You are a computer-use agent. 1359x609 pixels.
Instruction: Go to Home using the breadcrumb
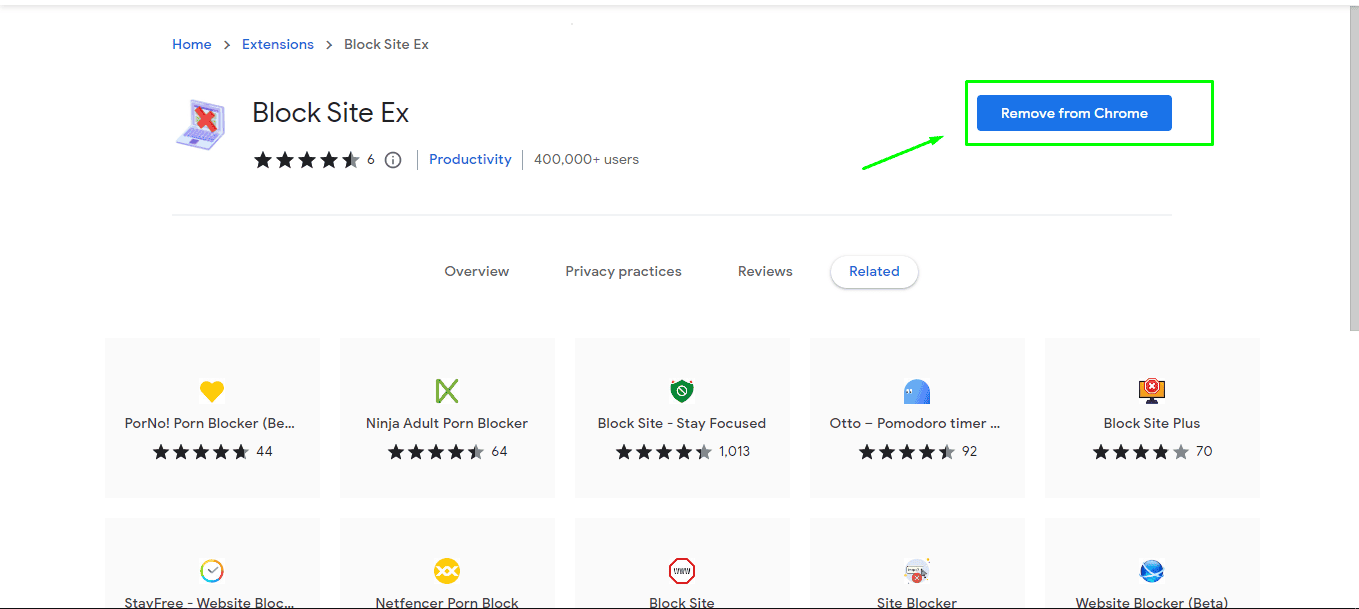point(191,44)
